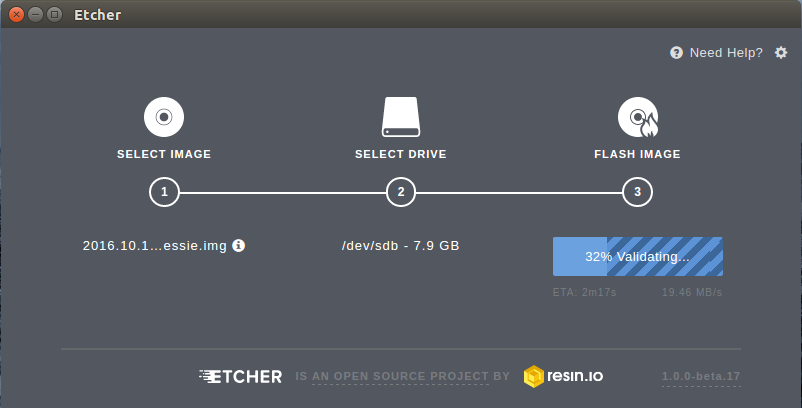This screenshot has height=408, width=802.
Task: Click the Etcher logo in footer
Action: [240, 376]
